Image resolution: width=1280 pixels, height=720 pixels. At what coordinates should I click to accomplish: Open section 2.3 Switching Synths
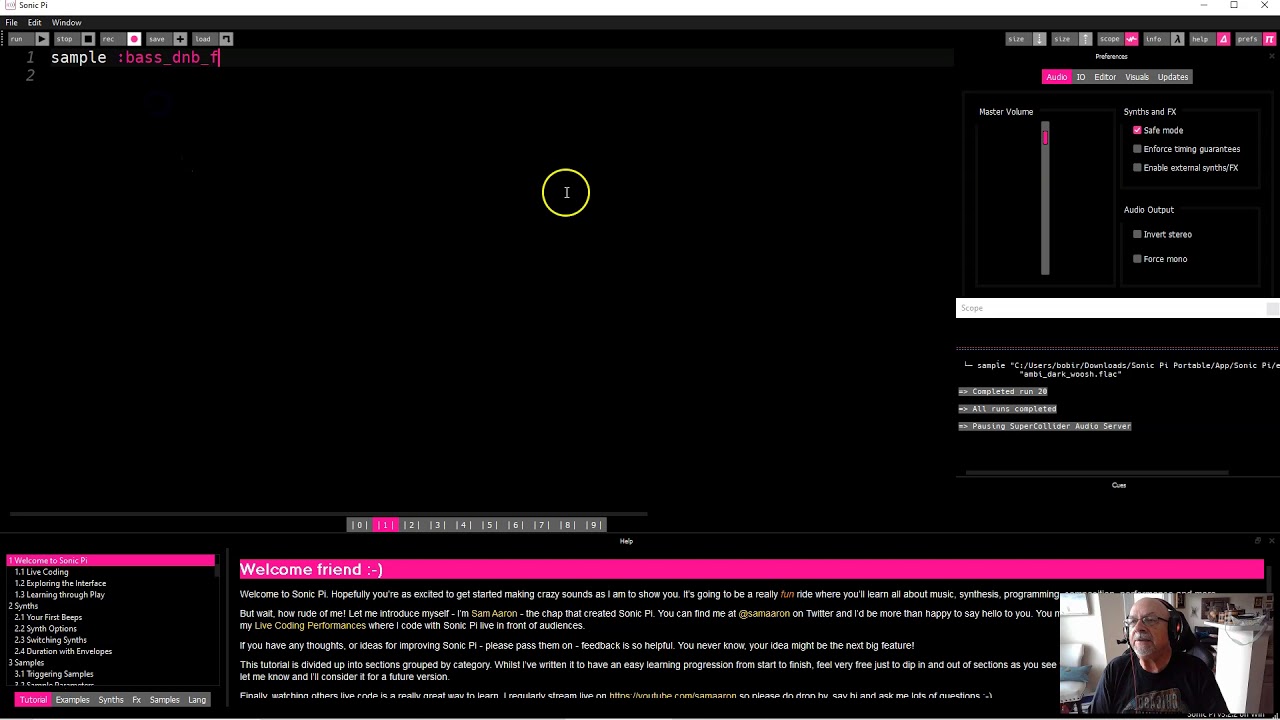[x=50, y=640]
